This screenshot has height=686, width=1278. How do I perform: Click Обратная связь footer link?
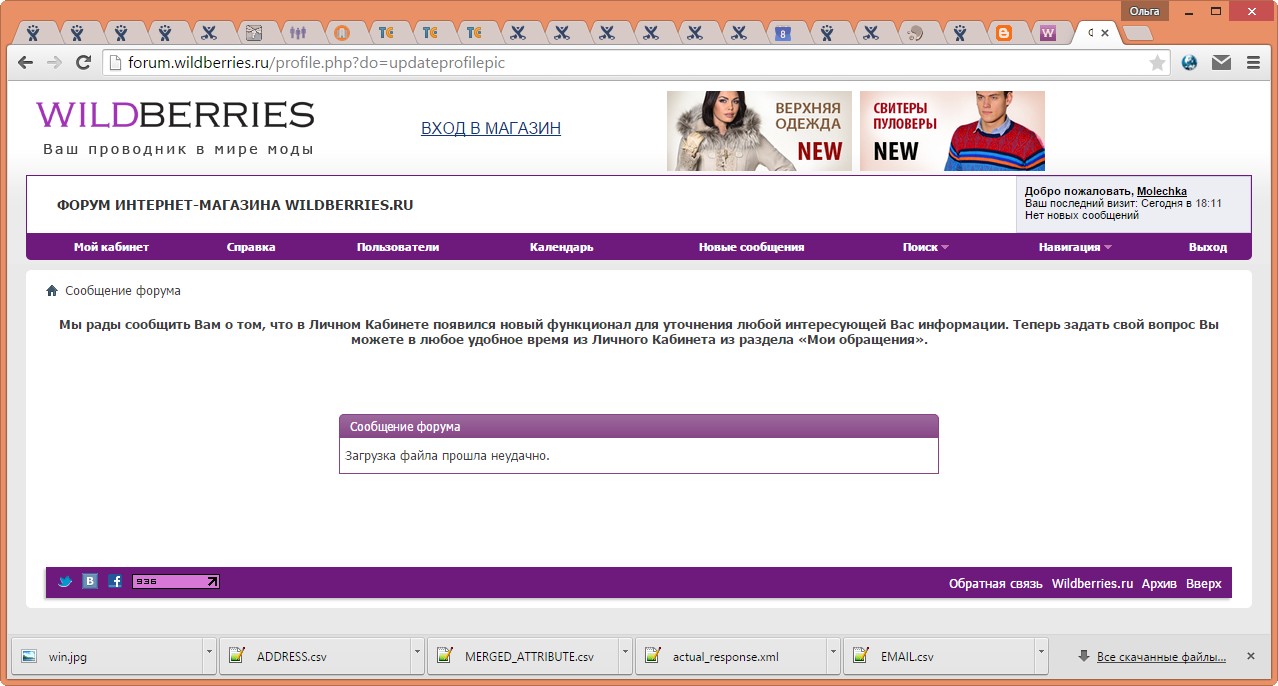click(996, 584)
